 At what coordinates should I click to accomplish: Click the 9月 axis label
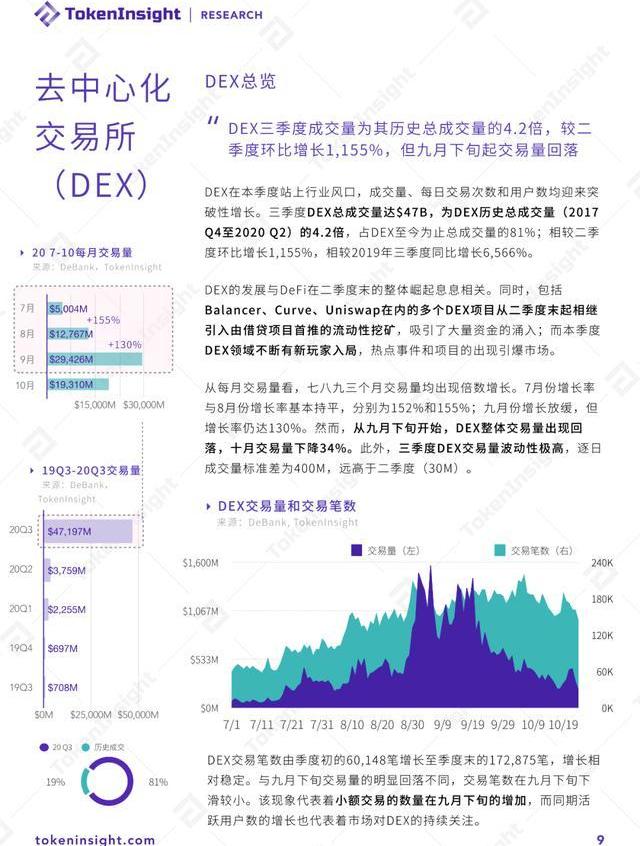pyautogui.click(x=27, y=359)
